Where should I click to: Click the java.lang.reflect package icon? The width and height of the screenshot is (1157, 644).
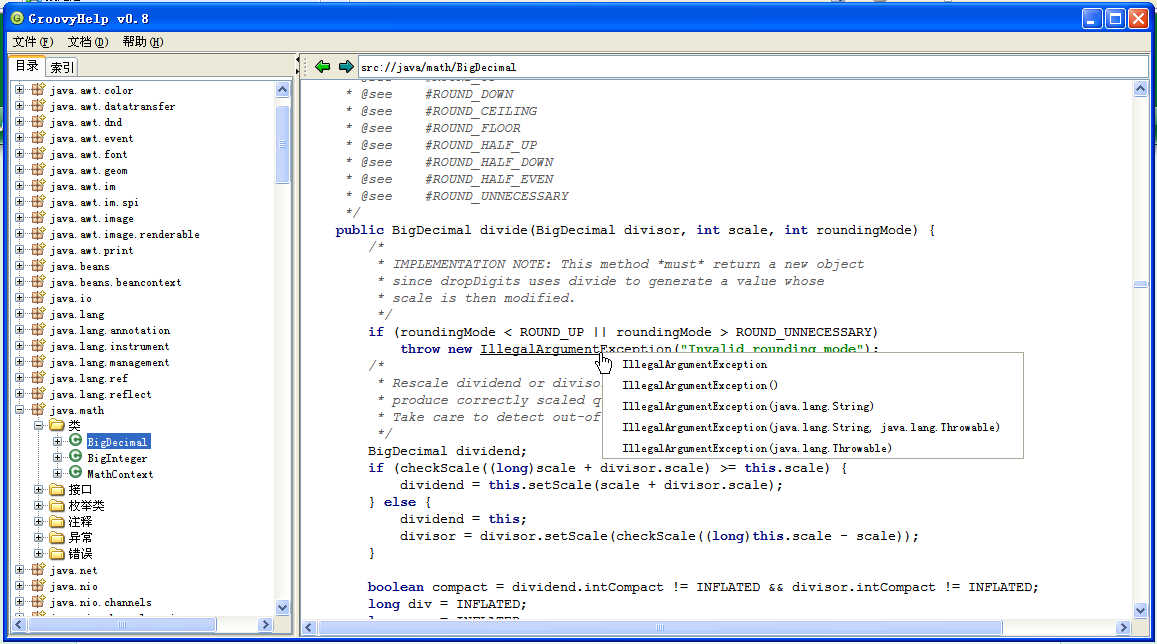pyautogui.click(x=38, y=393)
